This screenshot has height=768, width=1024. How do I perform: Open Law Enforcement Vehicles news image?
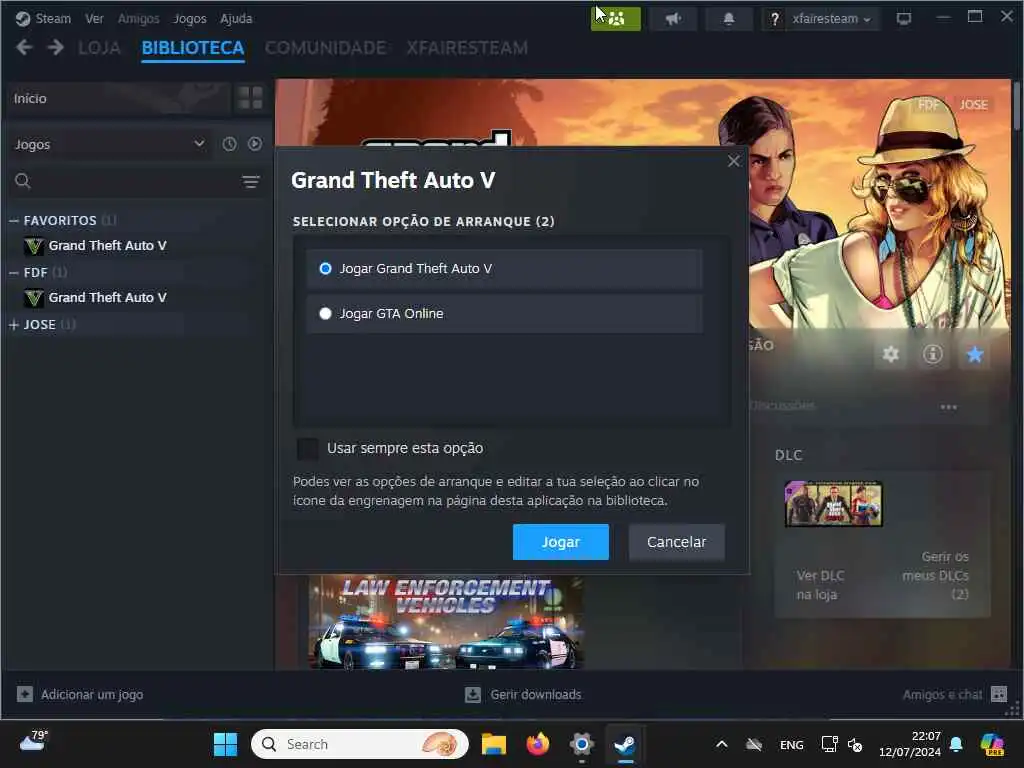(446, 622)
